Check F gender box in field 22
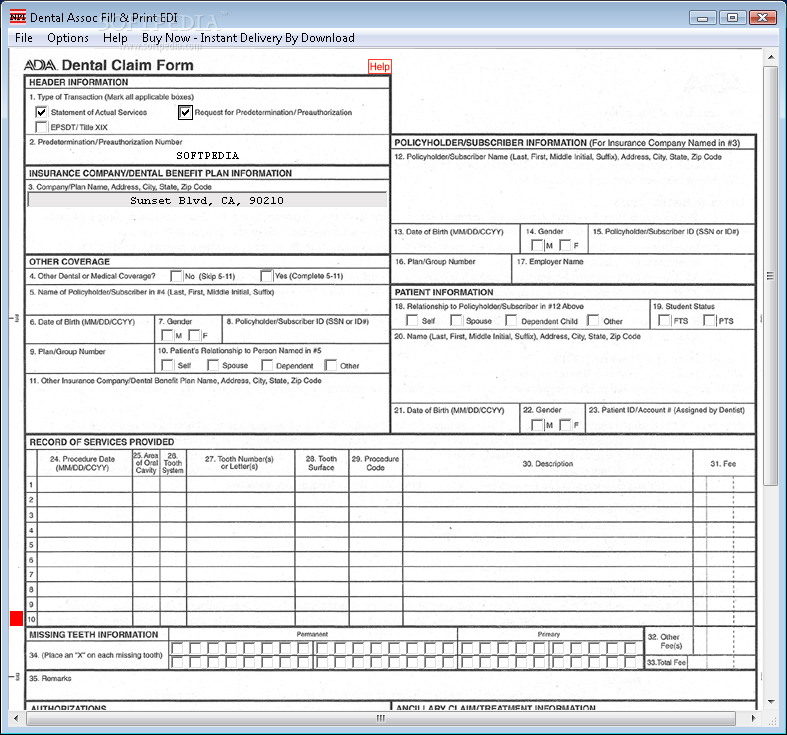Image resolution: width=787 pixels, height=735 pixels. tap(565, 425)
